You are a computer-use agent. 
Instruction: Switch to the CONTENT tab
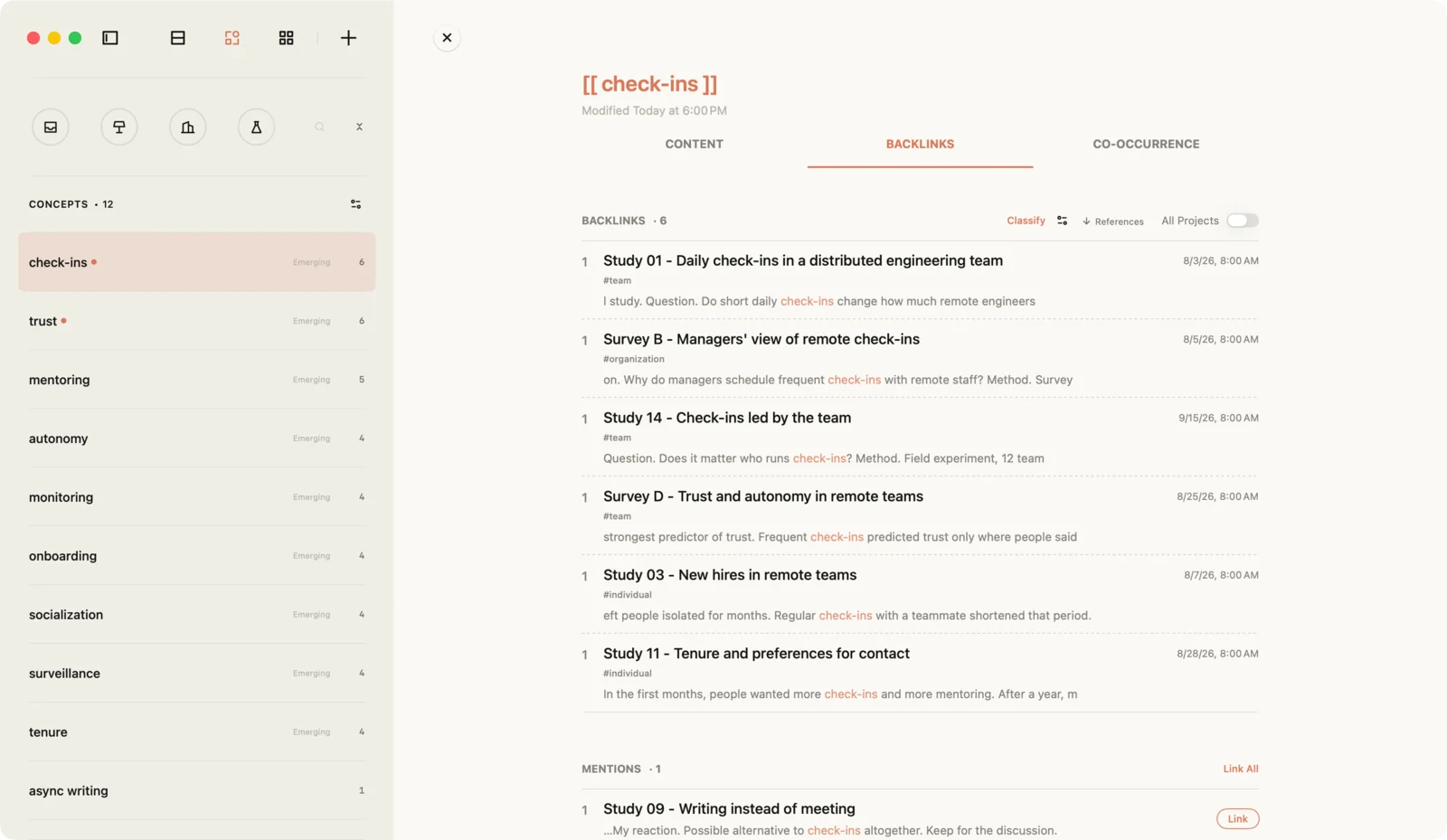(x=695, y=144)
